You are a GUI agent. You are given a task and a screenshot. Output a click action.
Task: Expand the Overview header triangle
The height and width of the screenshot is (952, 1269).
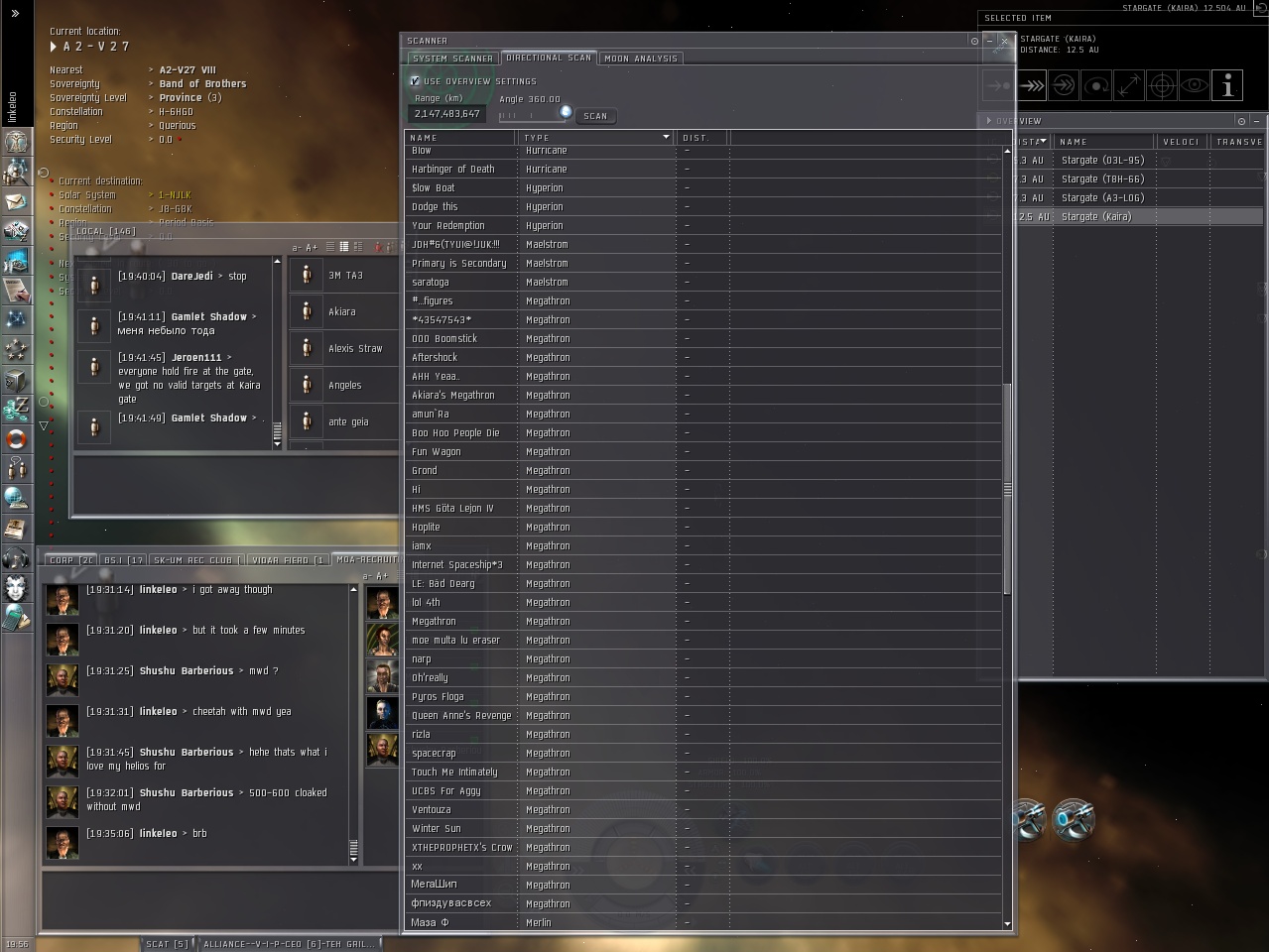(989, 121)
